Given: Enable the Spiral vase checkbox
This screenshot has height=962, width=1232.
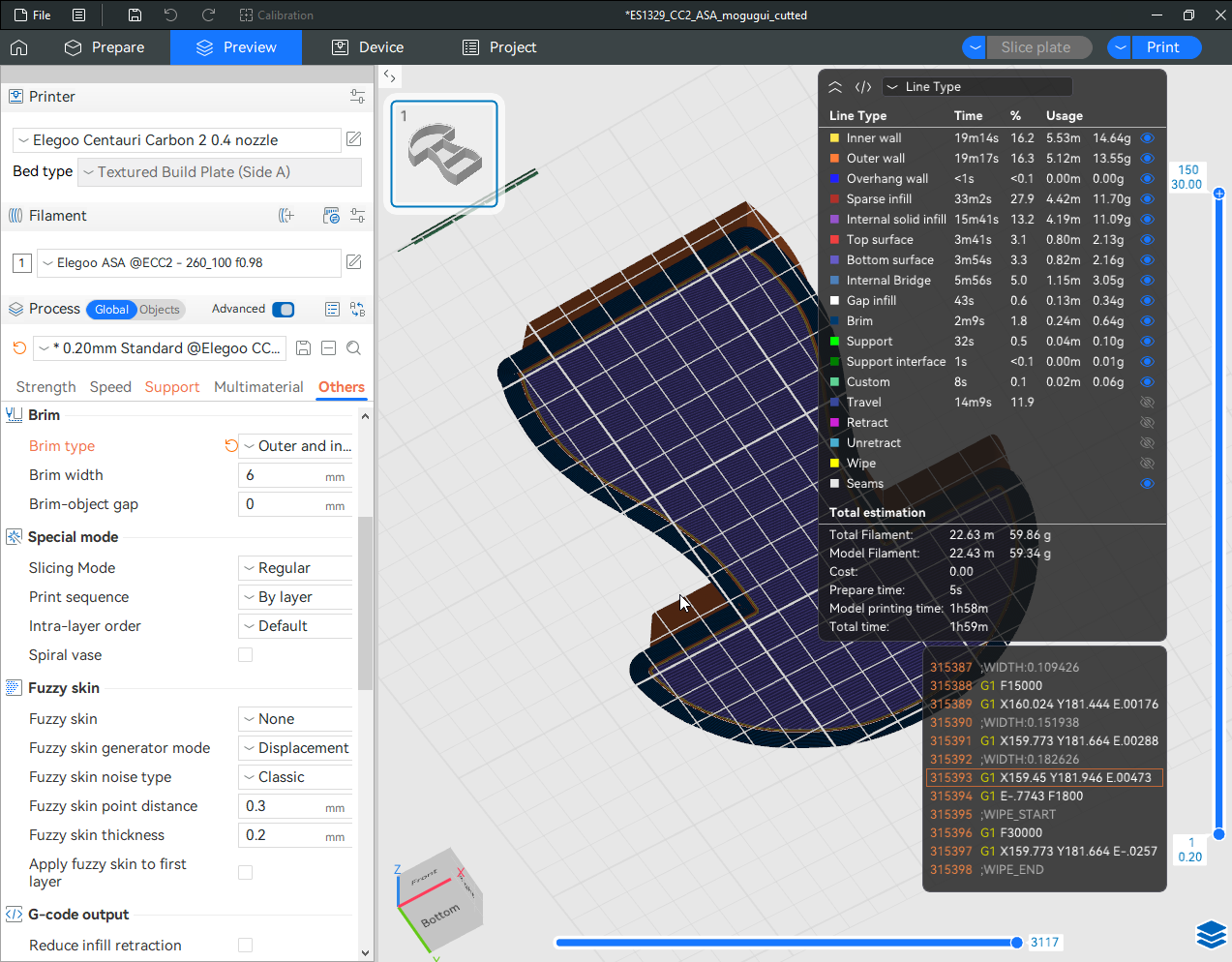Looking at the screenshot, I should pos(246,655).
